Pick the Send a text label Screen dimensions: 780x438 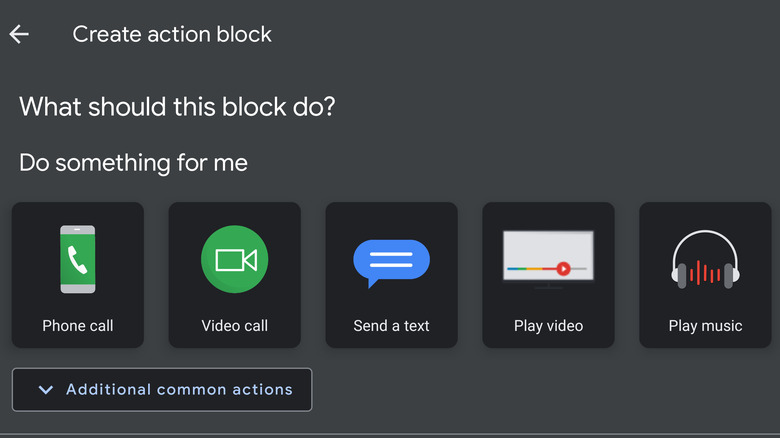391,326
